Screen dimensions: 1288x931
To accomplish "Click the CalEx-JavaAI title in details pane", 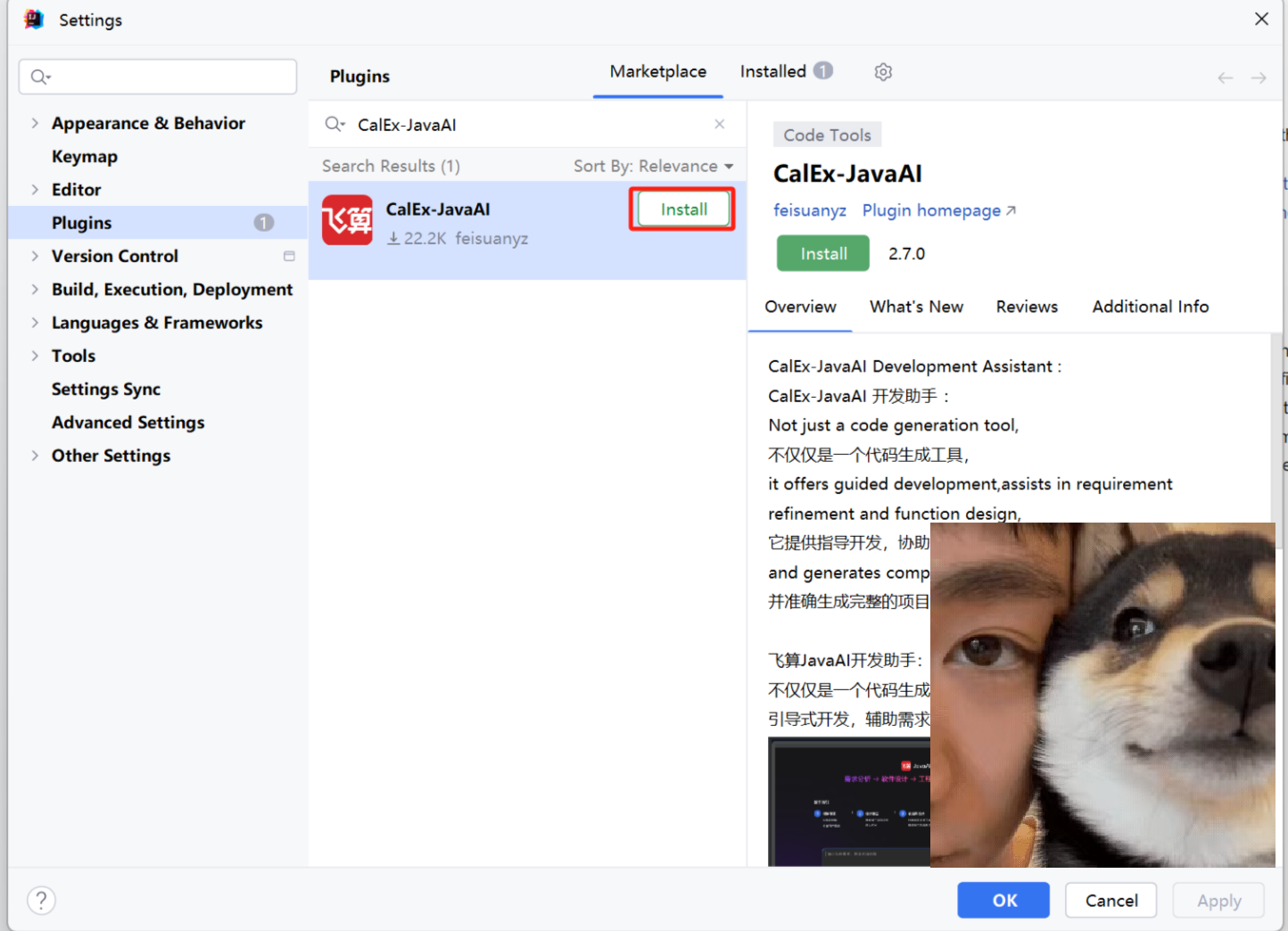I will pos(847,174).
